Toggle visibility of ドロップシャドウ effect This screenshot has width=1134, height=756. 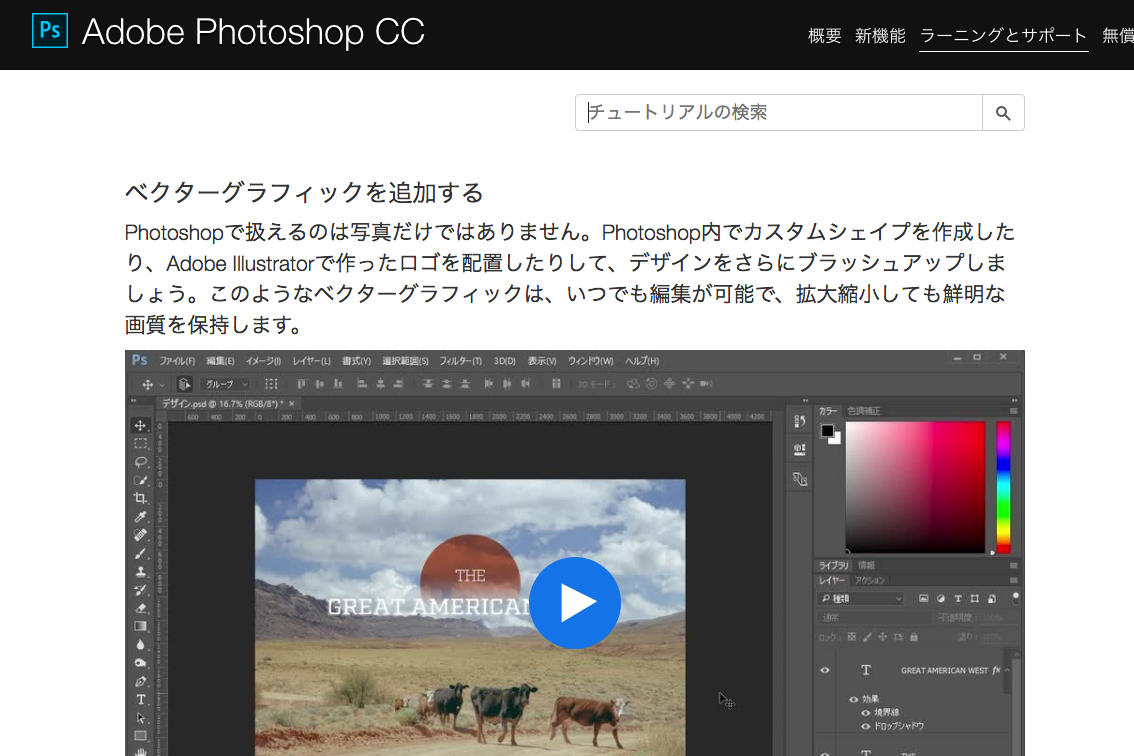[866, 726]
